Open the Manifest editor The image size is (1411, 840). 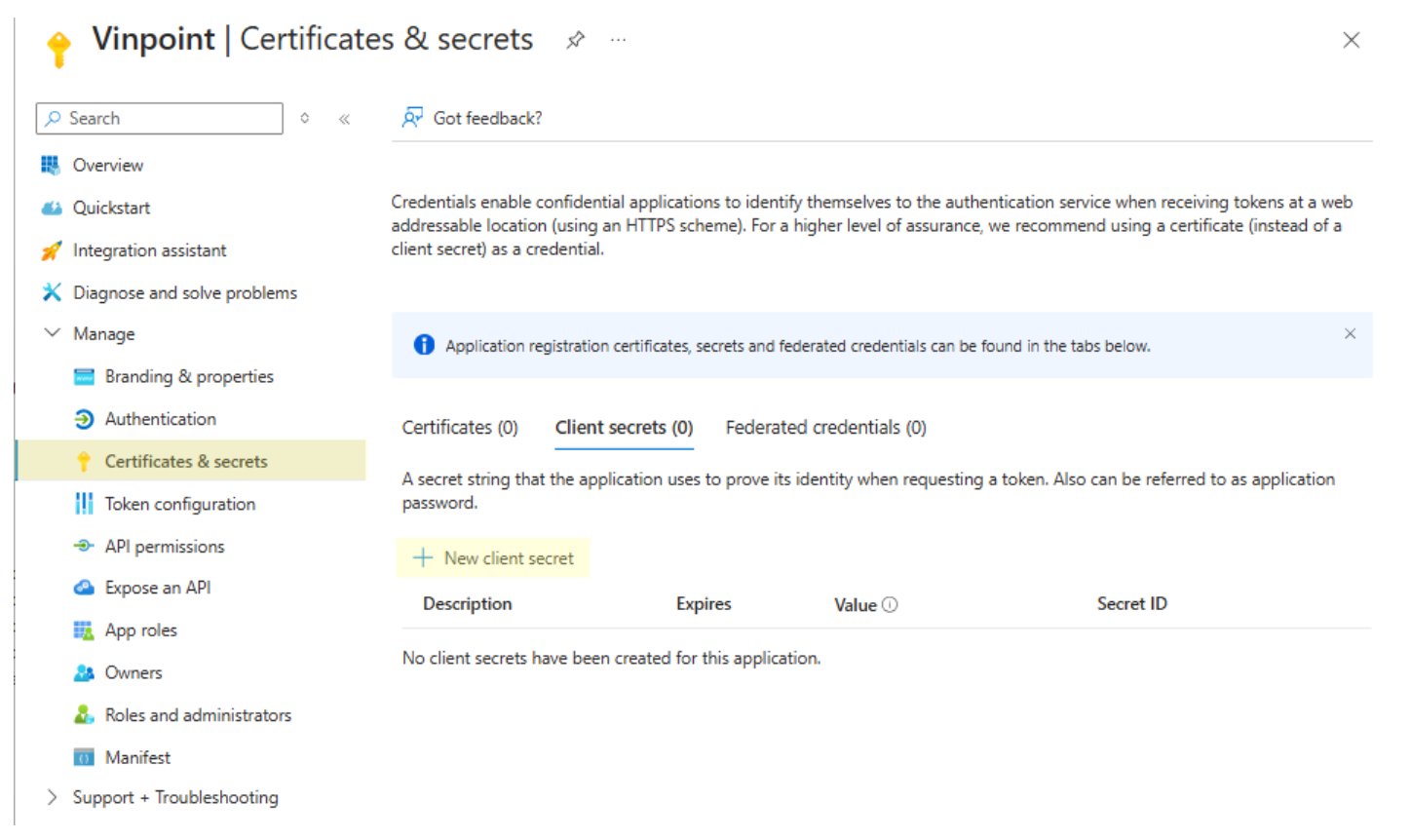tap(137, 757)
